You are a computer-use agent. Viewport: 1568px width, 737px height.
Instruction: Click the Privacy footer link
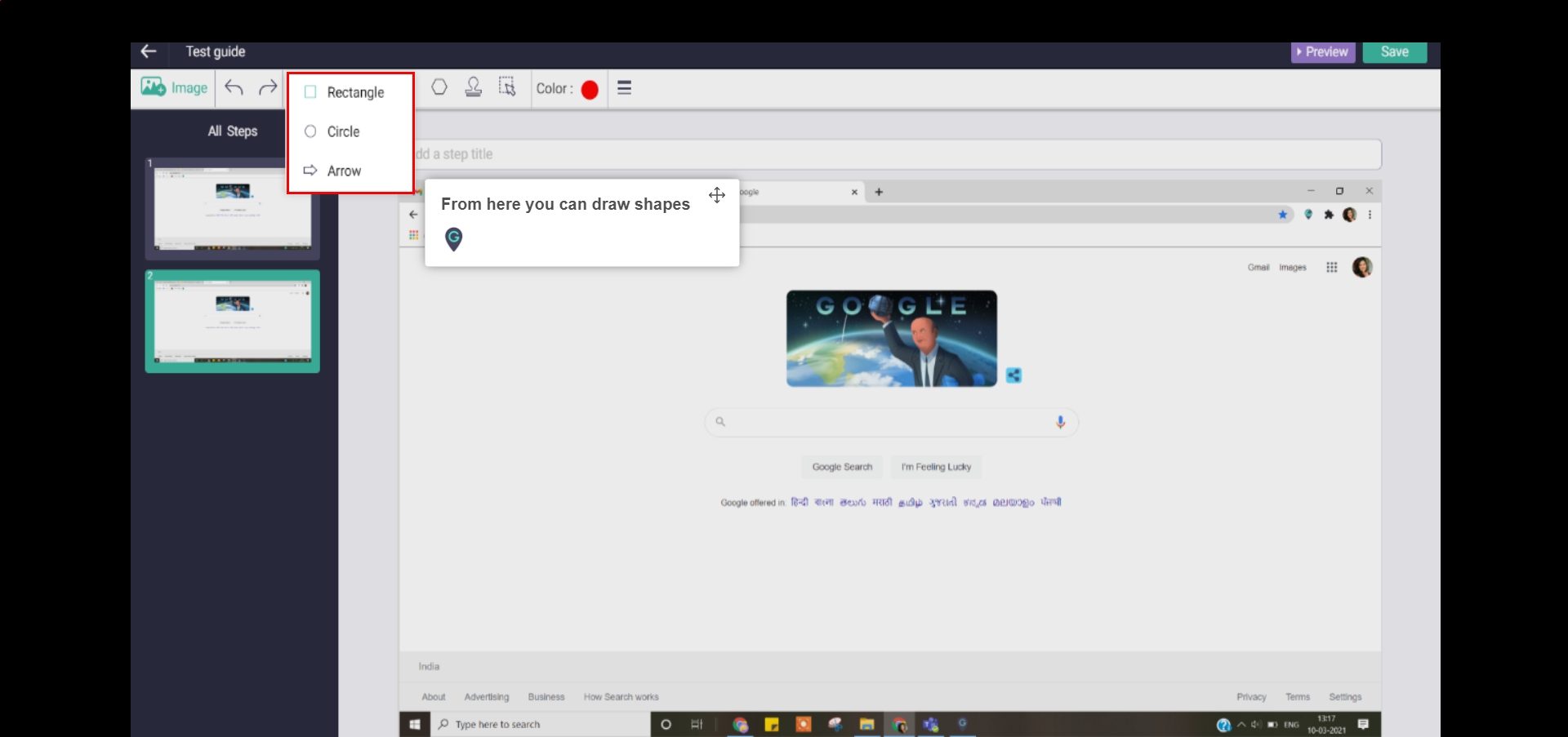1251,697
